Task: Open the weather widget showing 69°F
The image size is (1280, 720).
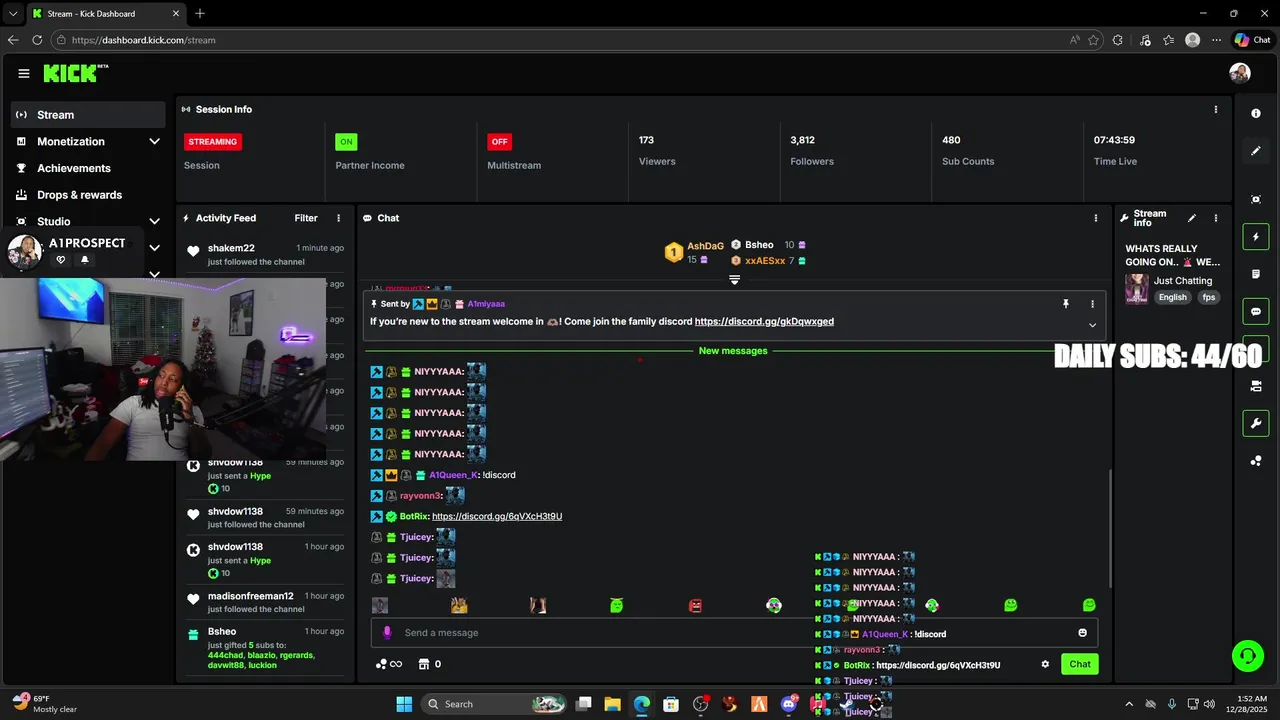Action: (45, 703)
